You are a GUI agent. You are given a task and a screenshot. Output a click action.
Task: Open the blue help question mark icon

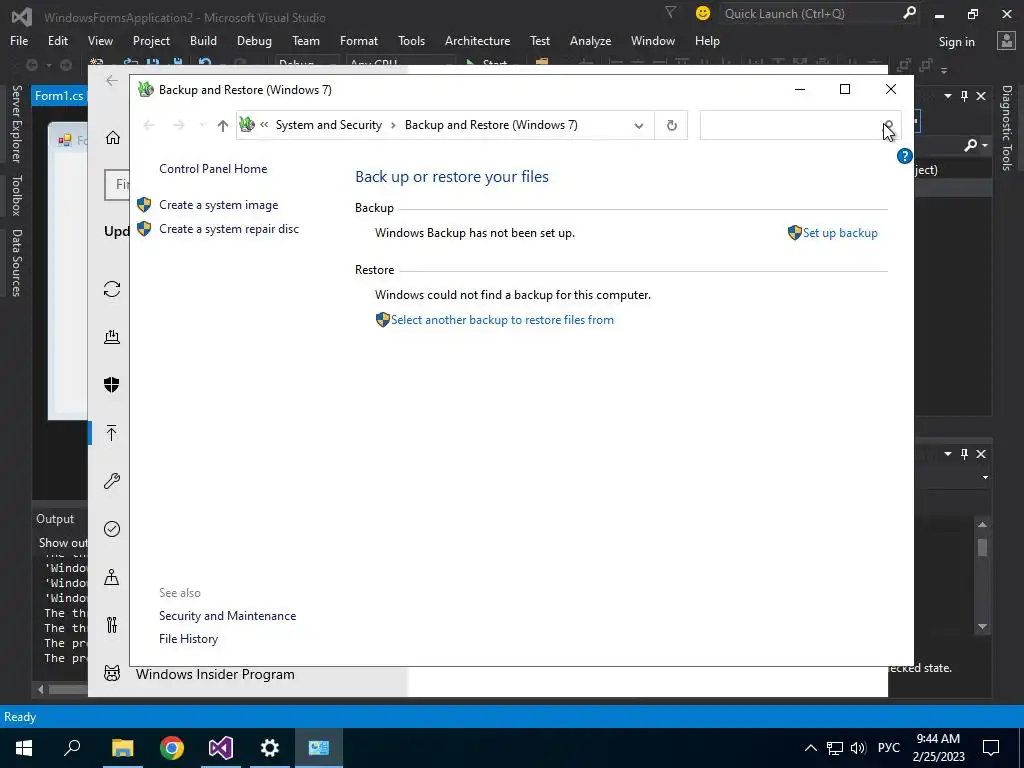pyautogui.click(x=904, y=156)
